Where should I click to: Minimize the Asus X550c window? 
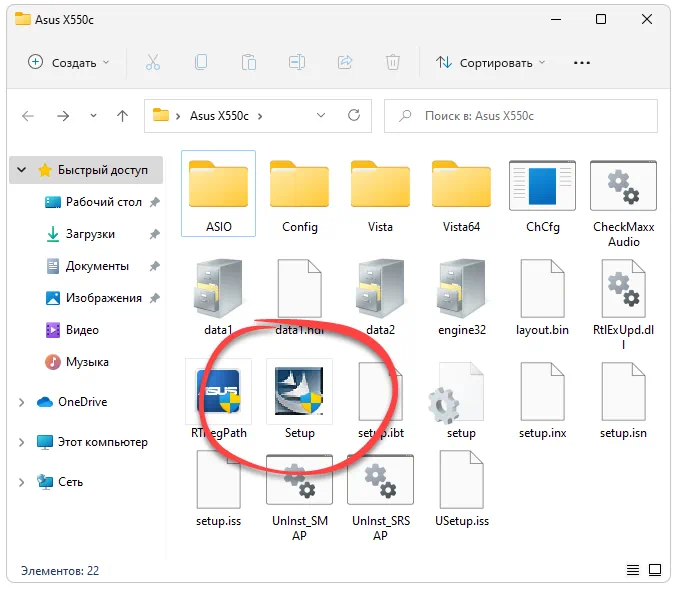556,19
